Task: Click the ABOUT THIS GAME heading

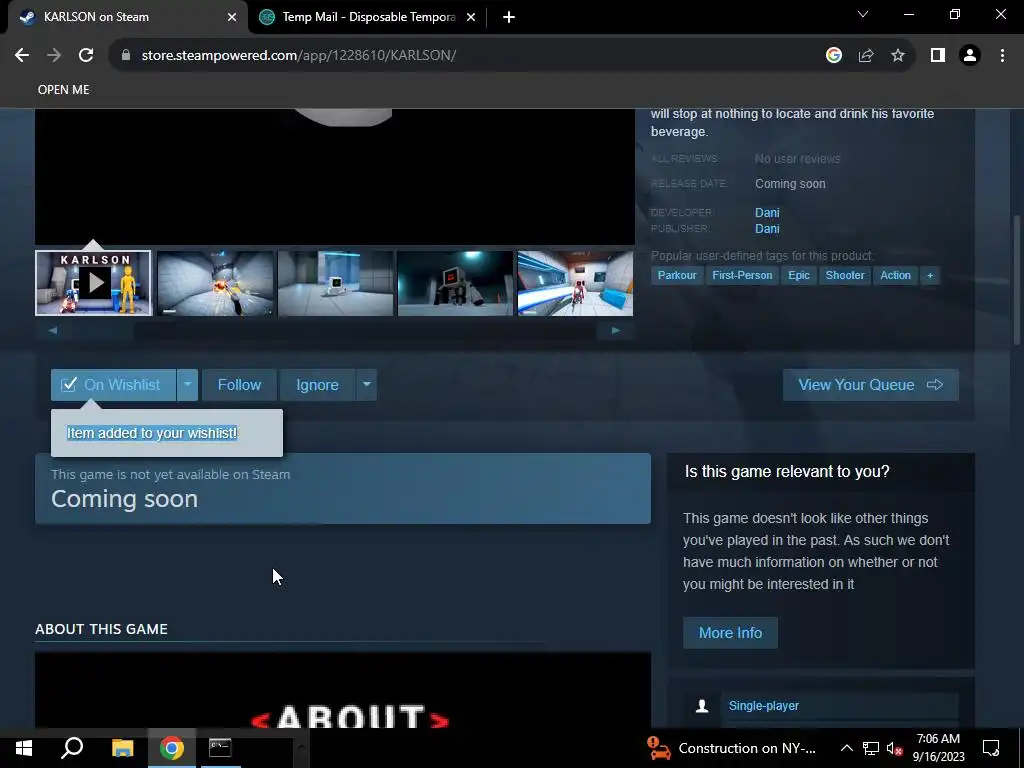Action: point(101,629)
